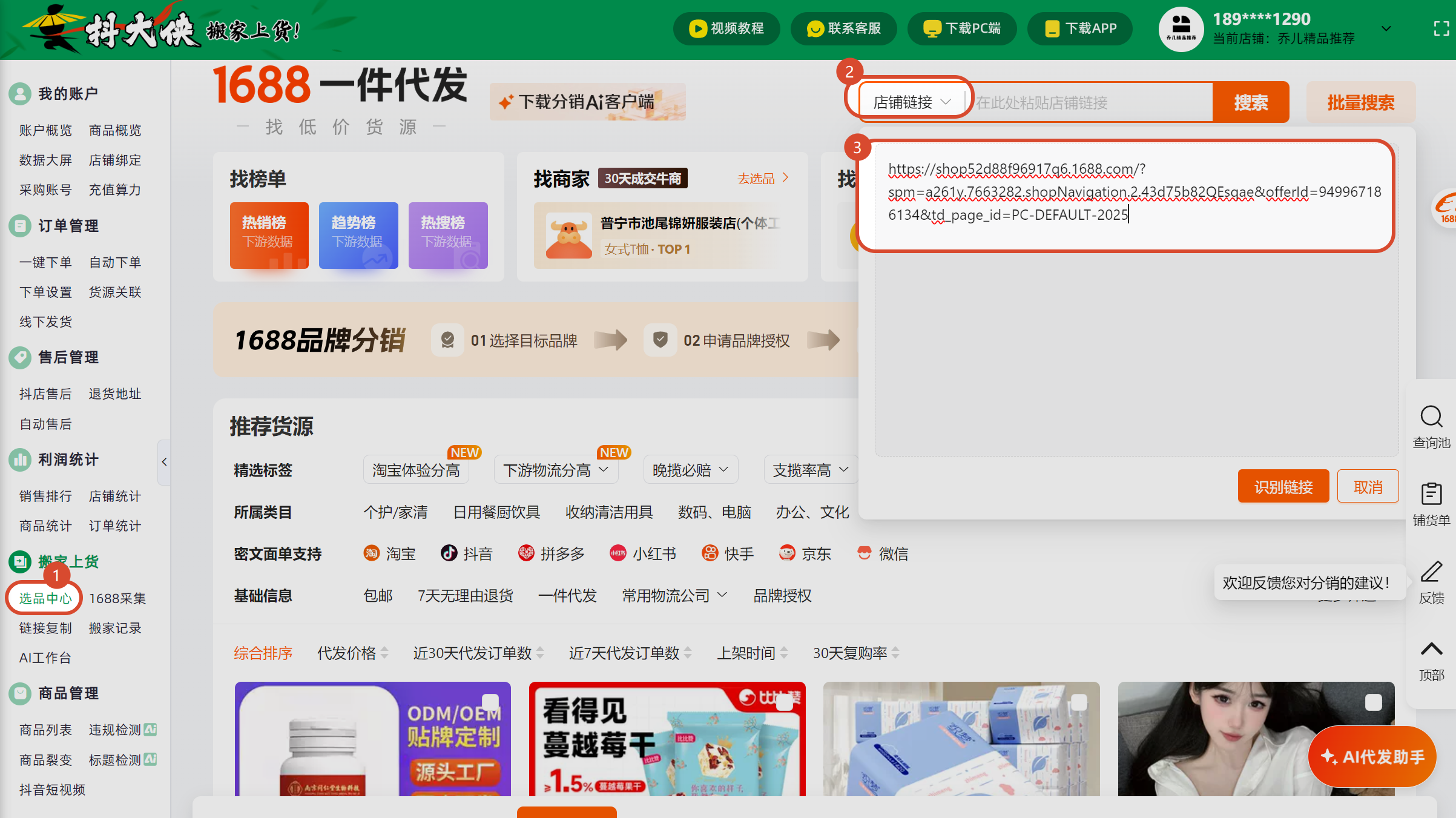Collapse the left sidebar arrow

point(164,462)
